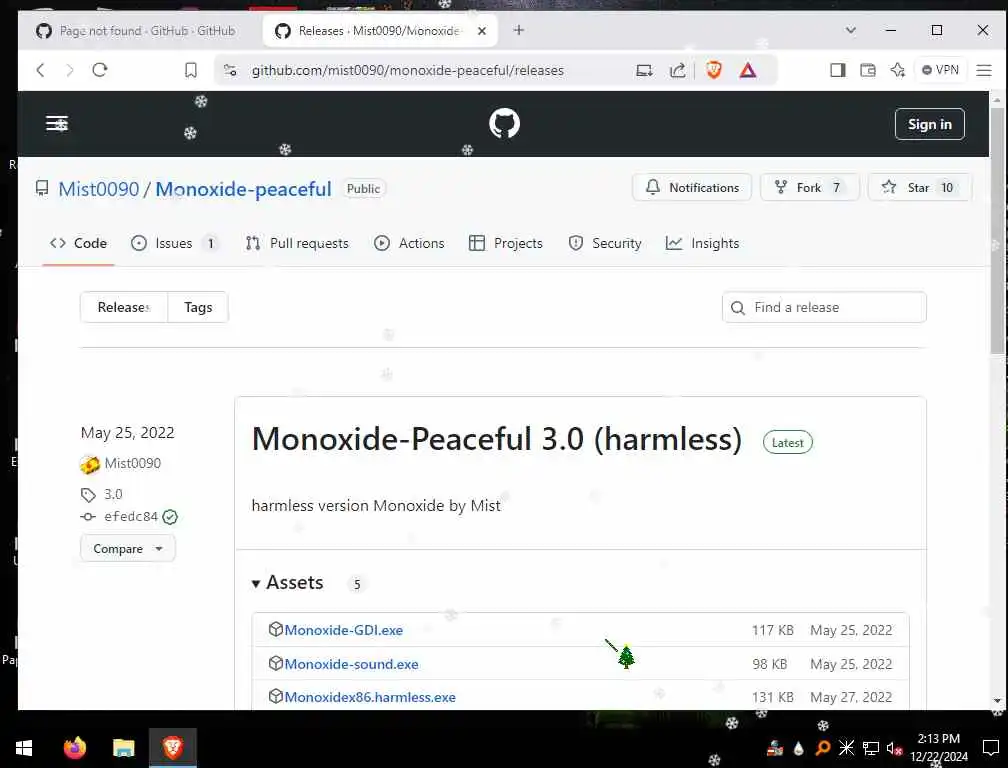Open the Brave Shields lion icon
The image size is (1008, 768).
click(x=714, y=70)
